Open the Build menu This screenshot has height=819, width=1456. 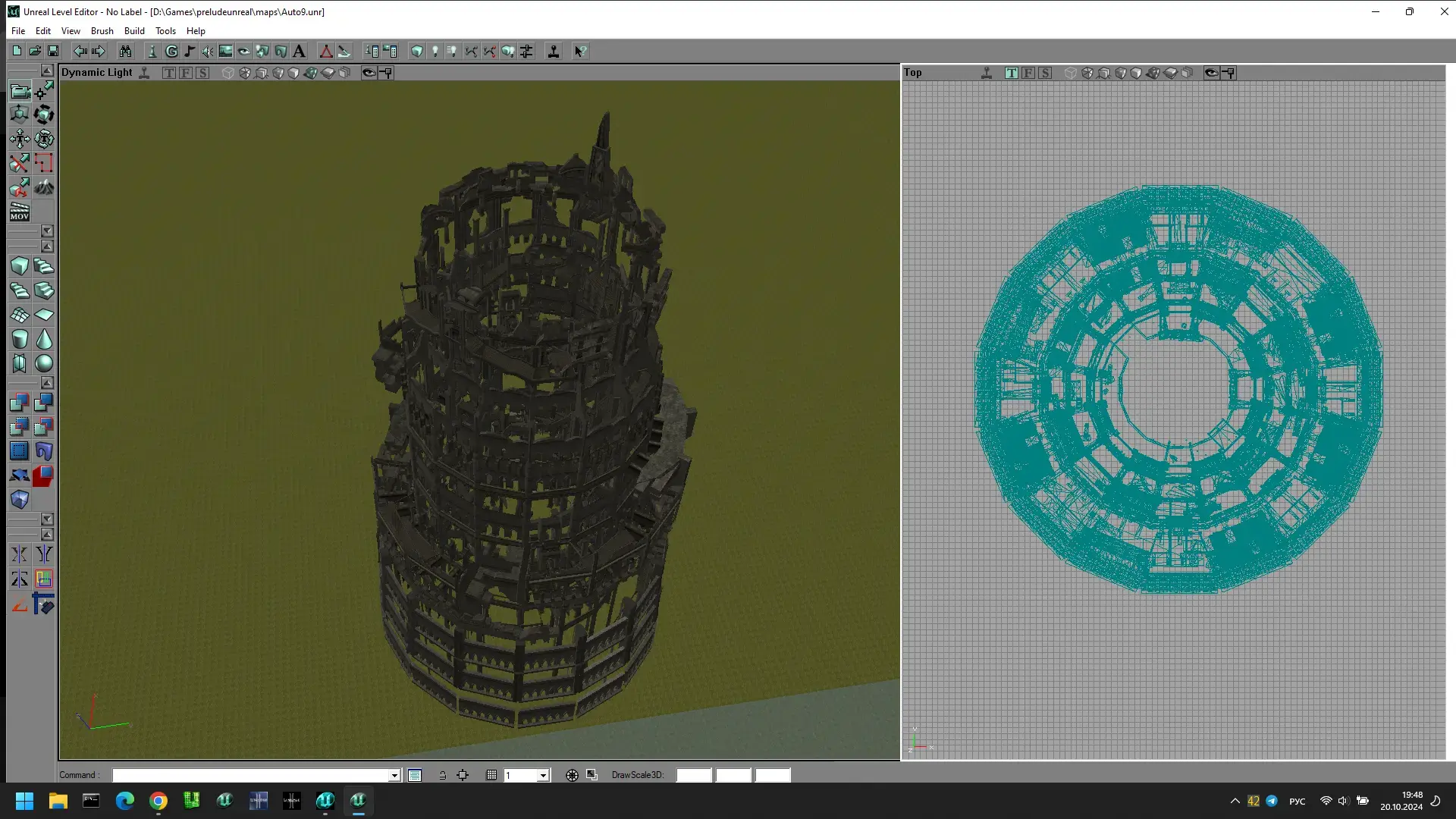point(134,31)
